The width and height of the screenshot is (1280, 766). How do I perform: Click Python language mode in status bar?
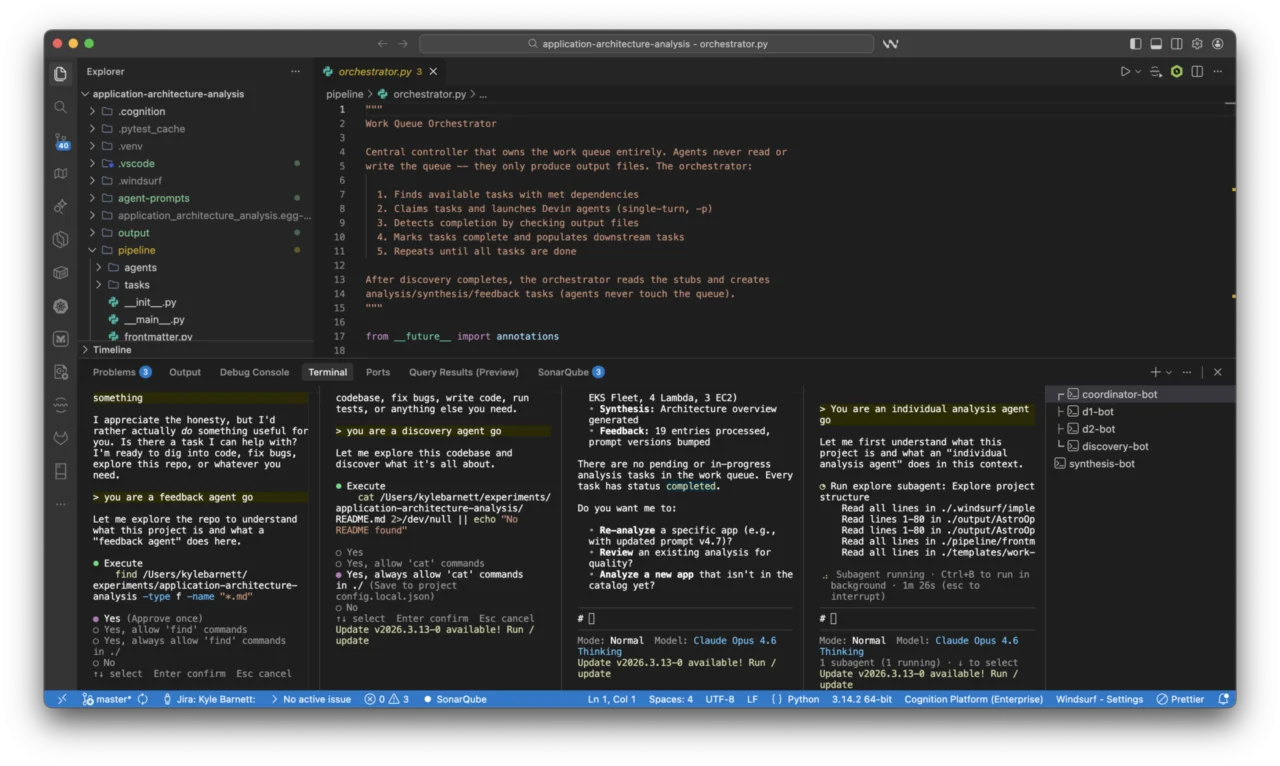(x=802, y=699)
